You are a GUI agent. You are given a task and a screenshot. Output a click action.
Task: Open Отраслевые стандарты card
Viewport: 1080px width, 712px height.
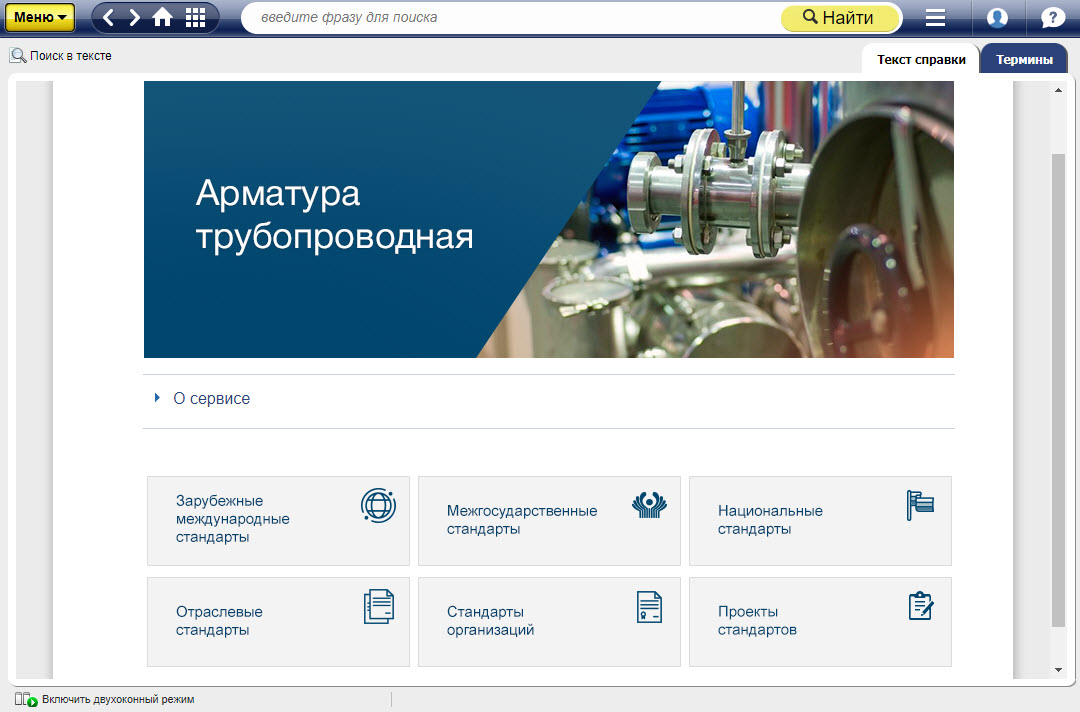point(278,622)
